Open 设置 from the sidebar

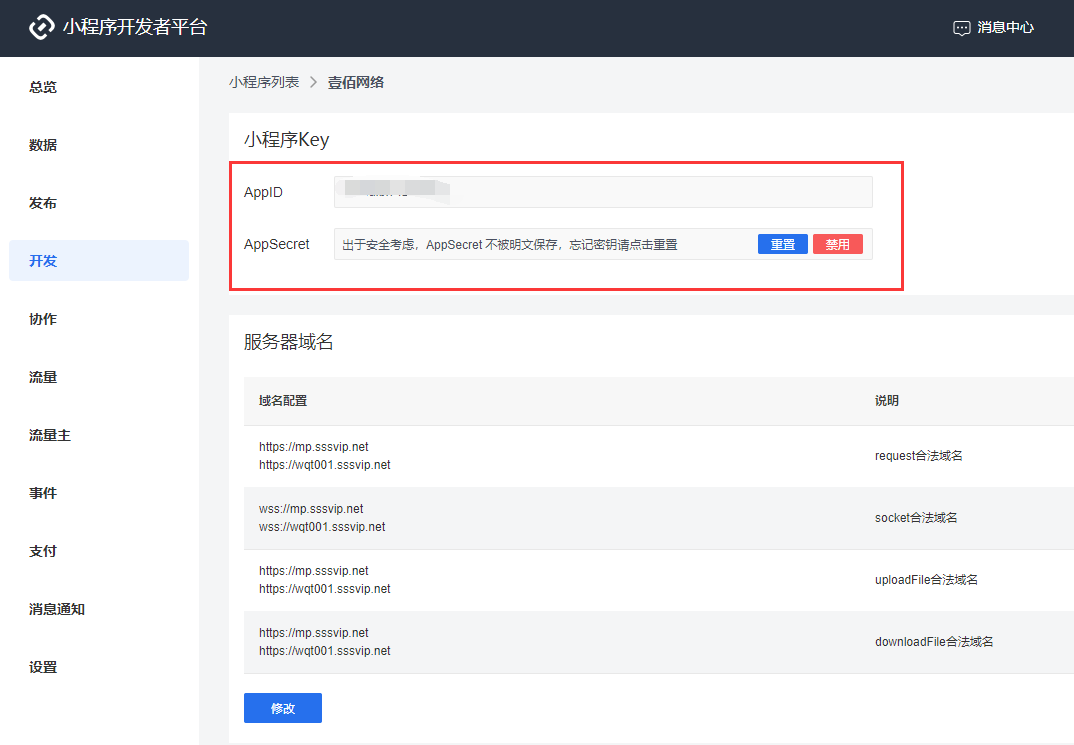[43, 667]
